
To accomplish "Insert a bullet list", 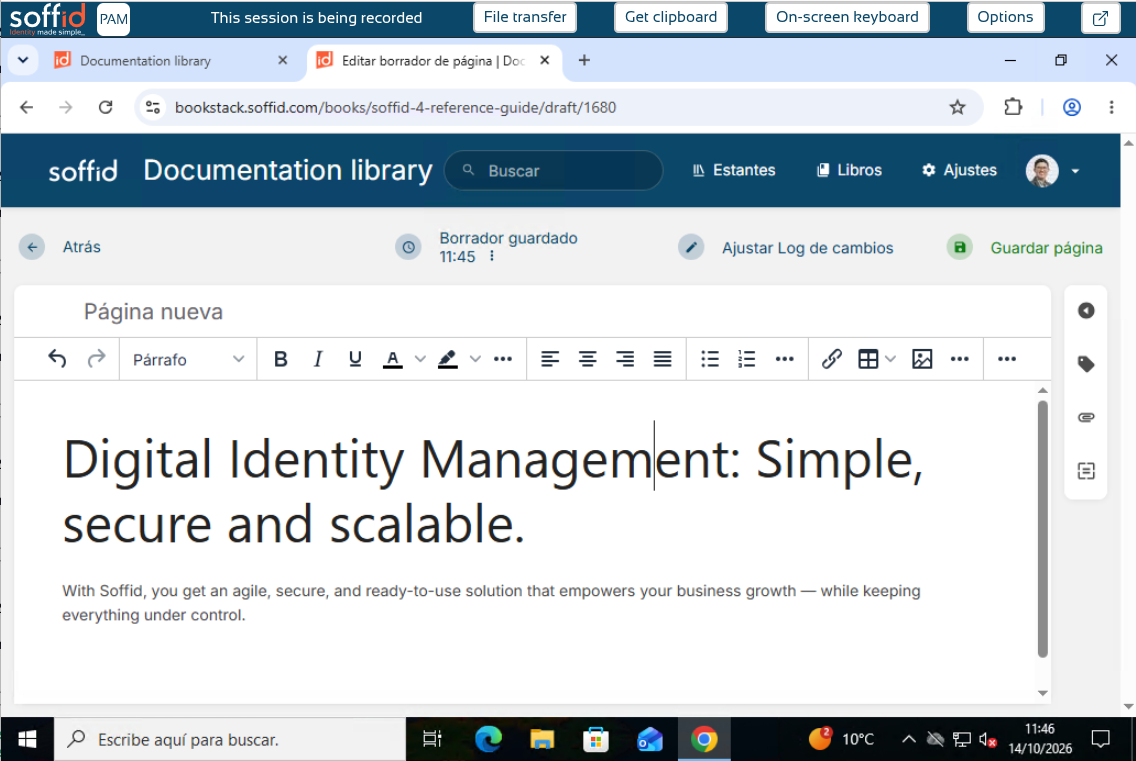I will click(710, 359).
